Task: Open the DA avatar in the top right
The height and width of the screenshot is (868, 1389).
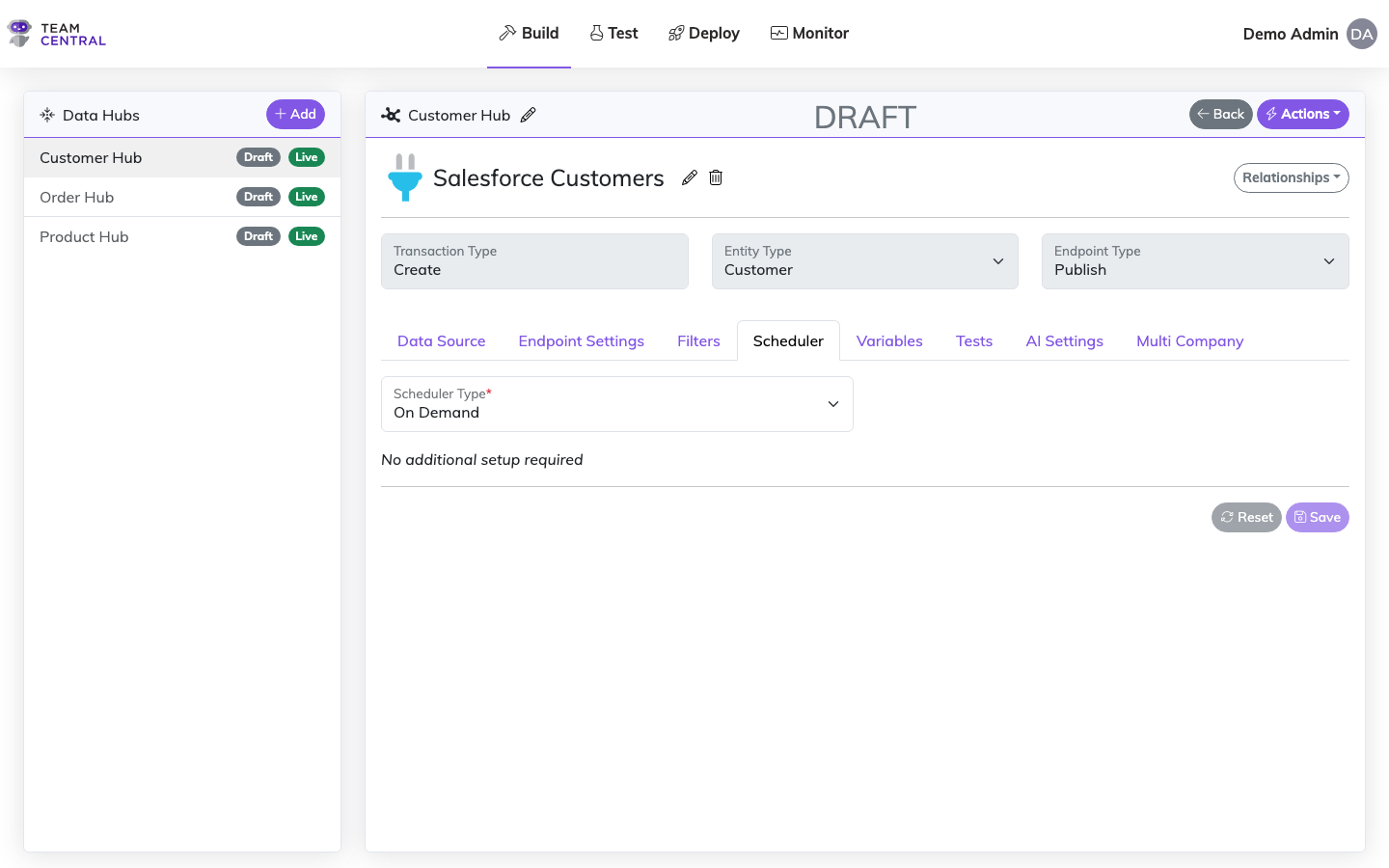Action: (1361, 34)
